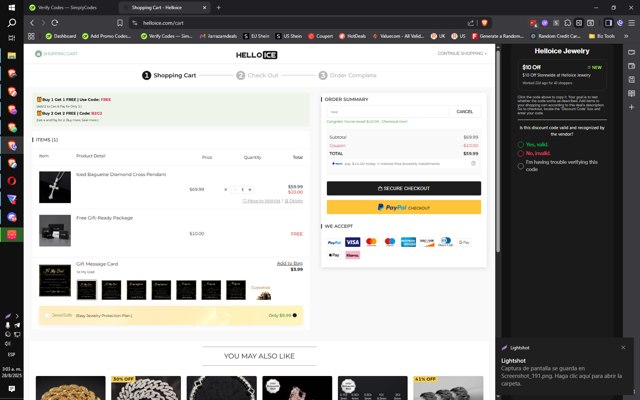Image resolution: width=640 pixels, height=400 pixels.
Task: Show hidden bookmarks with the chevron
Action: coord(626,36)
